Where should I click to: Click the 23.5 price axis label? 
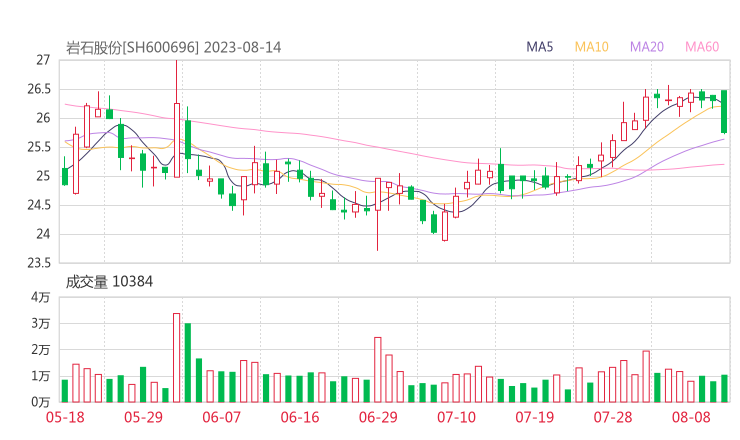point(39,263)
